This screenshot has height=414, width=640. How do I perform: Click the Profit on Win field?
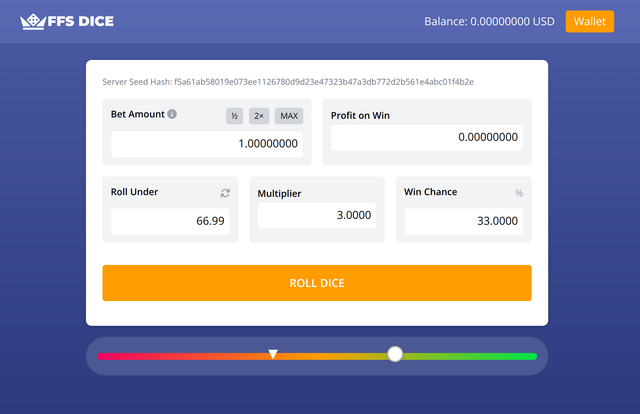pyautogui.click(x=427, y=137)
